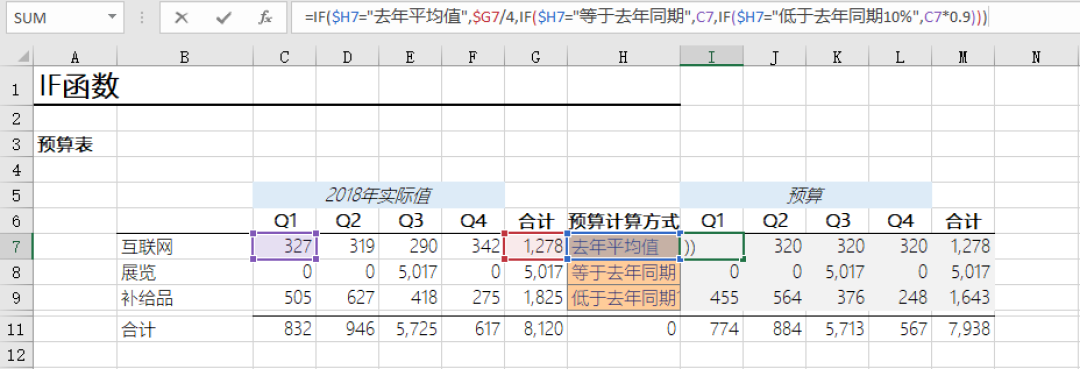Click cell K8 containing 5,017
Image resolution: width=1080 pixels, height=369 pixels.
[837, 272]
